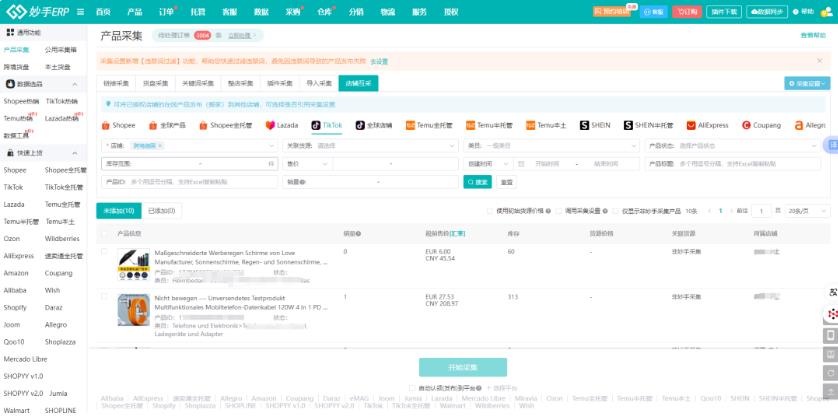The width and height of the screenshot is (838, 418).
Task: Check the first product row checkbox
Action: tap(105, 252)
